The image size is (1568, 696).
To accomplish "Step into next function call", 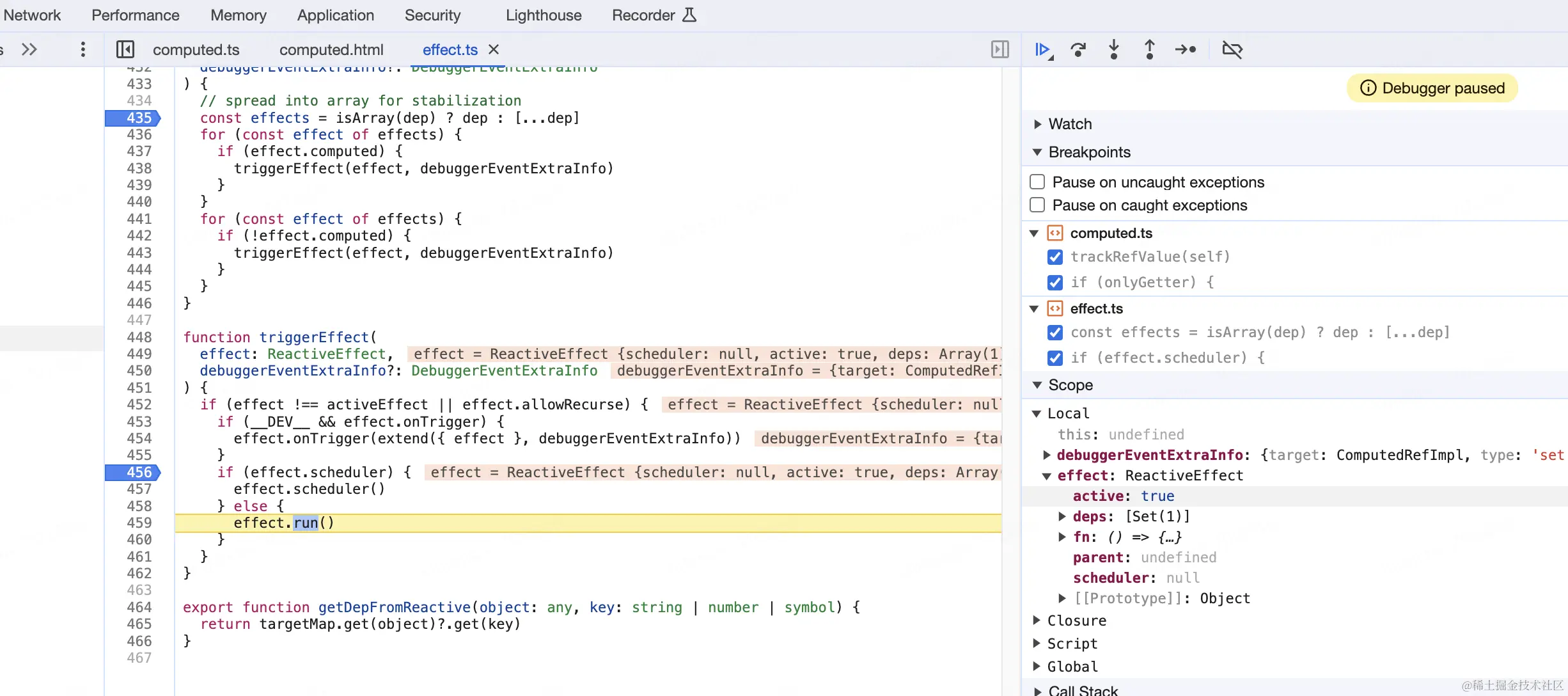I will coord(1114,50).
